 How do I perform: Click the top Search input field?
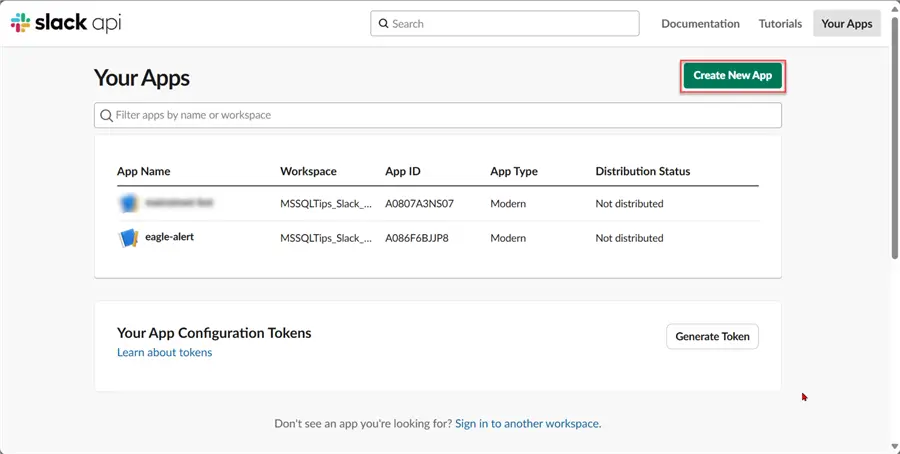tap(505, 24)
